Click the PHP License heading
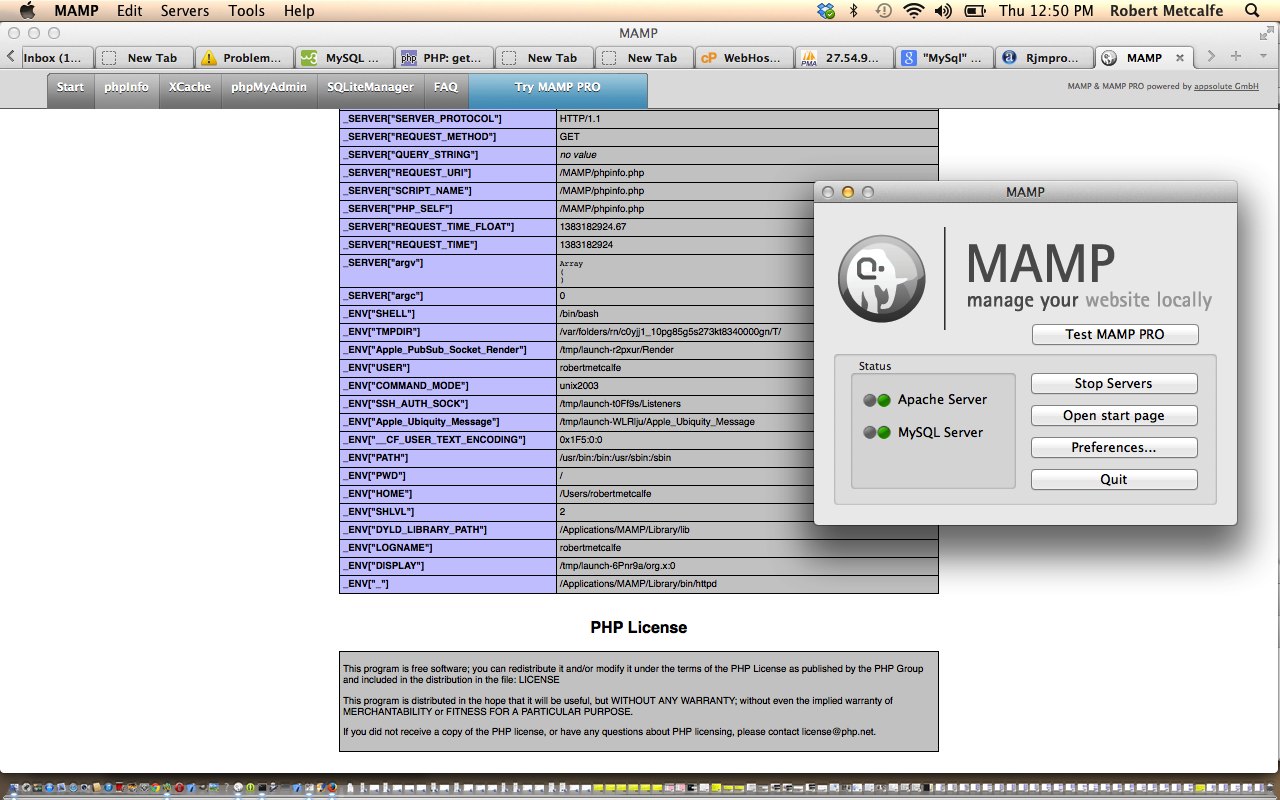Image resolution: width=1280 pixels, height=800 pixels. click(639, 628)
